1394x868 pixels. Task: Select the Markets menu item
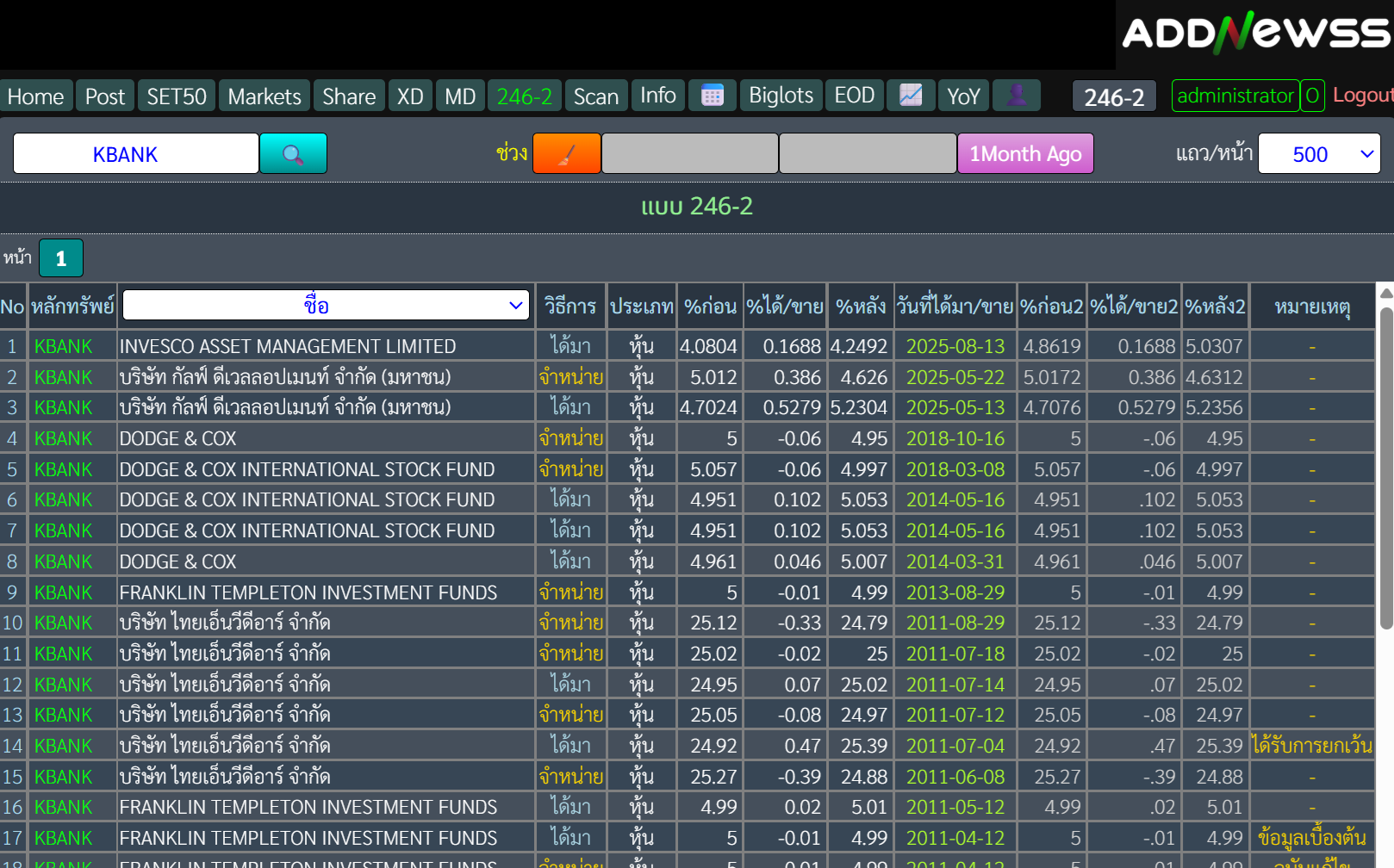click(264, 96)
